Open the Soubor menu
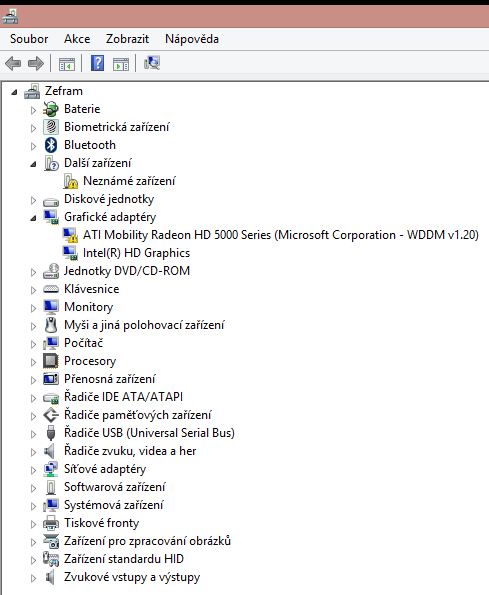489x595 pixels. click(29, 39)
